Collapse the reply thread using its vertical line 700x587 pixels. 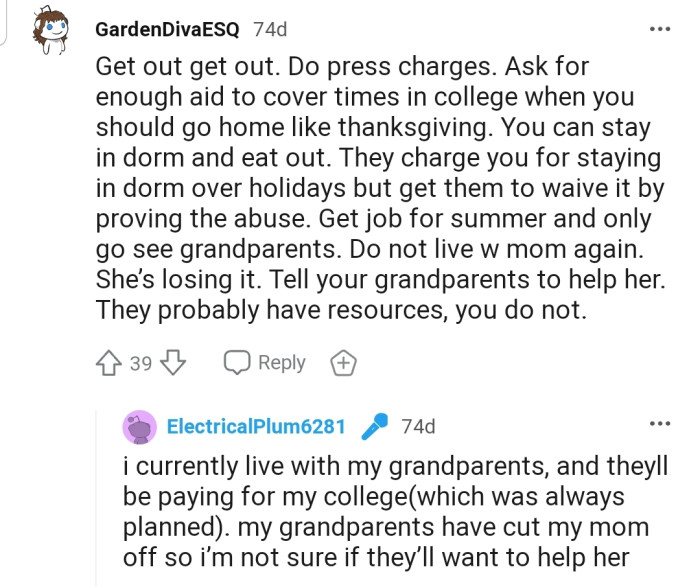point(96,500)
